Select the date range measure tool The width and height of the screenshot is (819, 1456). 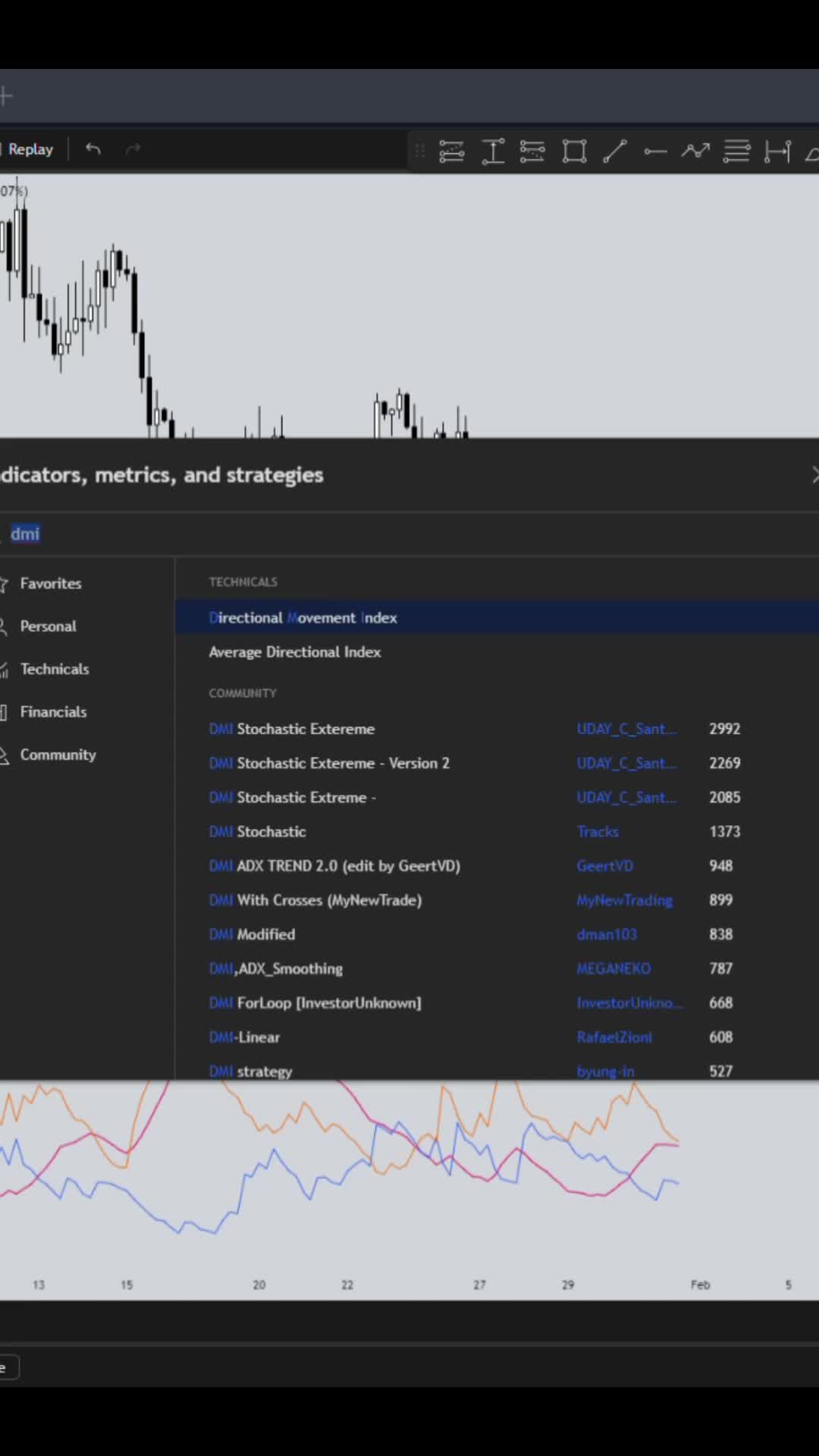pos(777,151)
